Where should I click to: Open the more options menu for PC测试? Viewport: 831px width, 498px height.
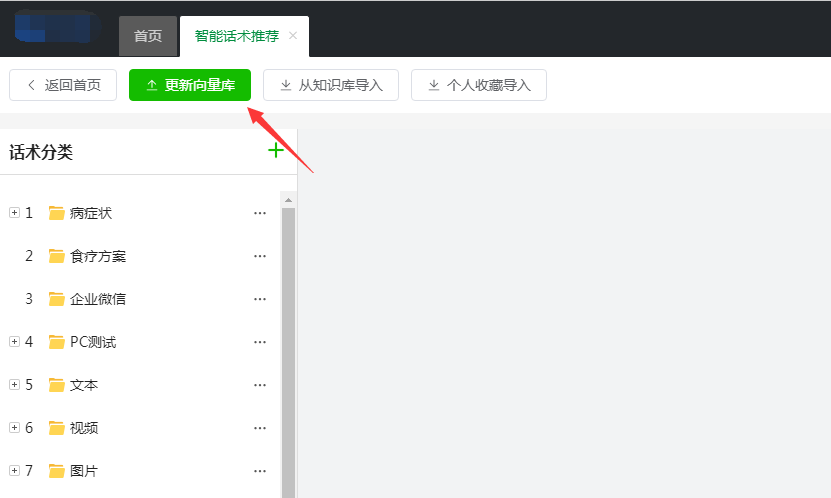click(x=260, y=342)
